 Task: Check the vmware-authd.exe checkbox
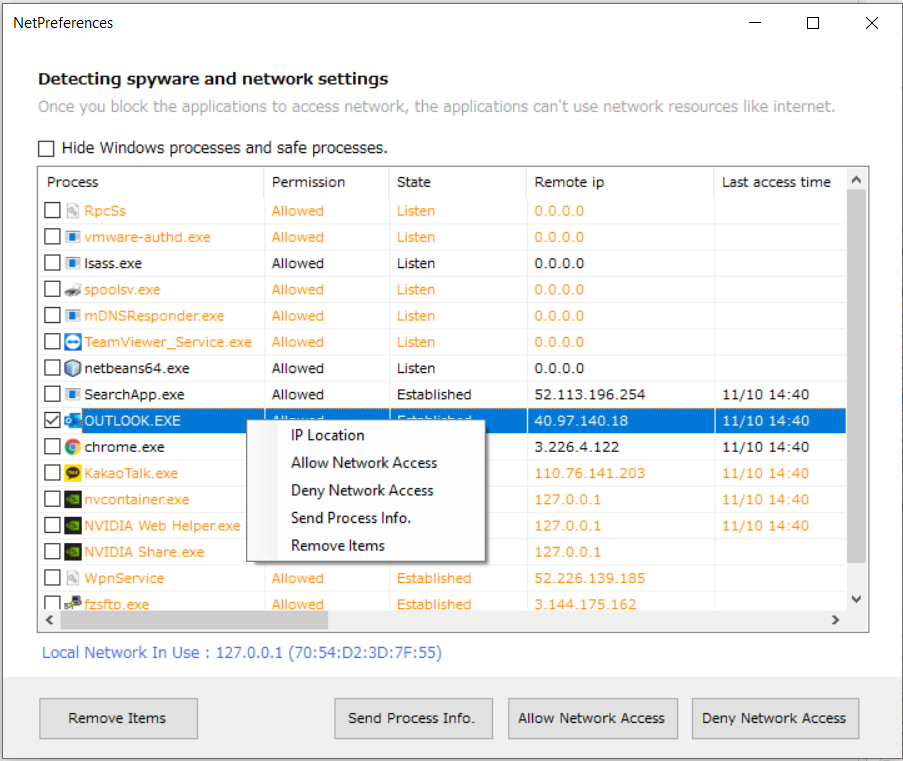pos(52,236)
